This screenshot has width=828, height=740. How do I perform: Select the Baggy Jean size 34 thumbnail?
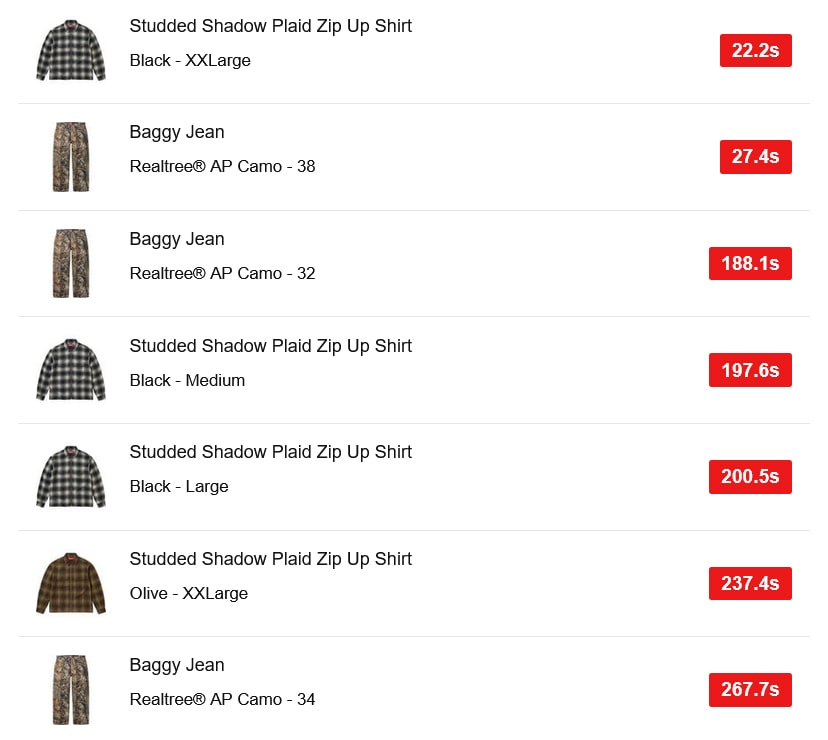(71, 690)
